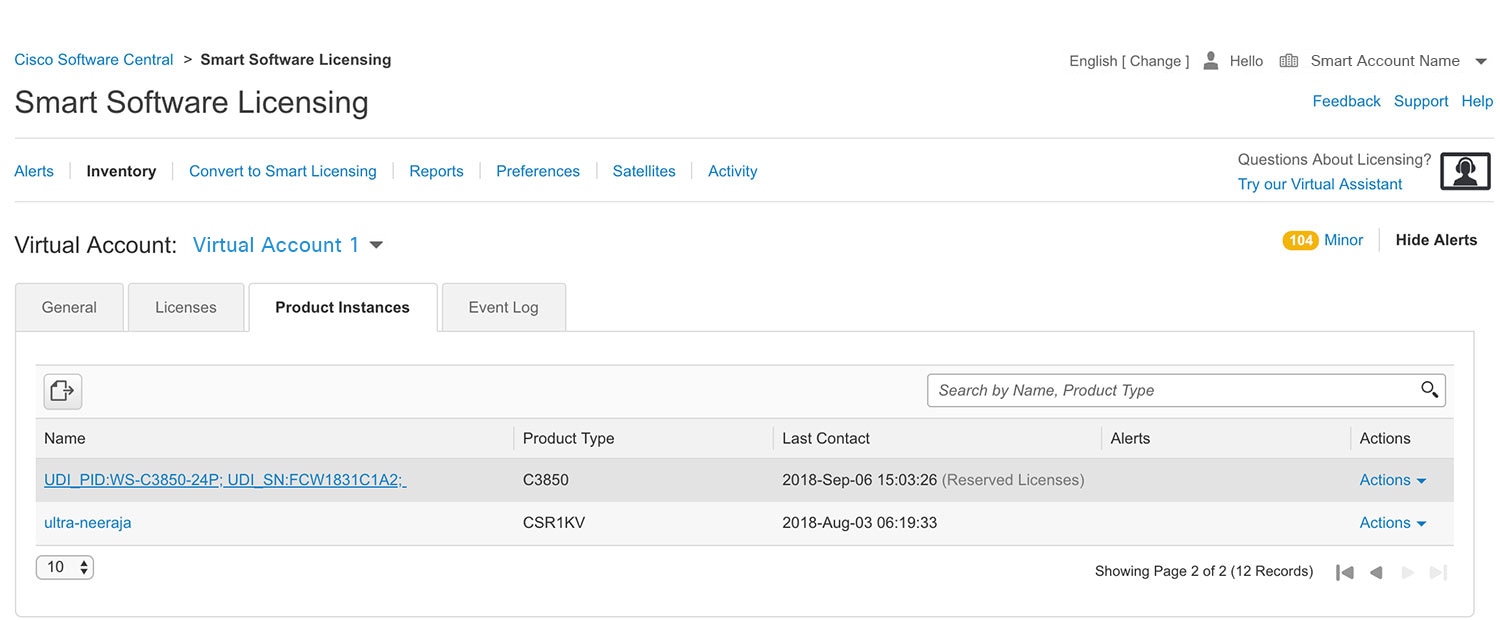Open Actions menu for the C3850 row
The image size is (1500, 620).
tap(1392, 480)
